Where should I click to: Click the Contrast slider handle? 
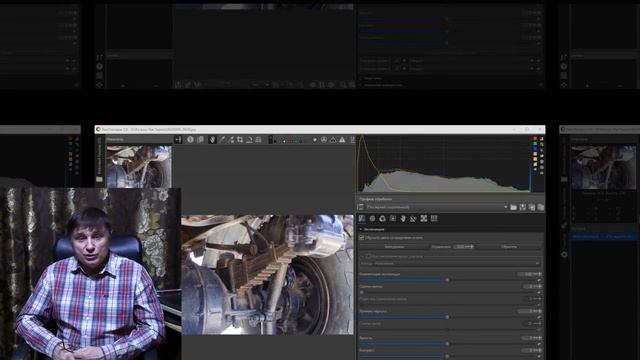click(447, 356)
